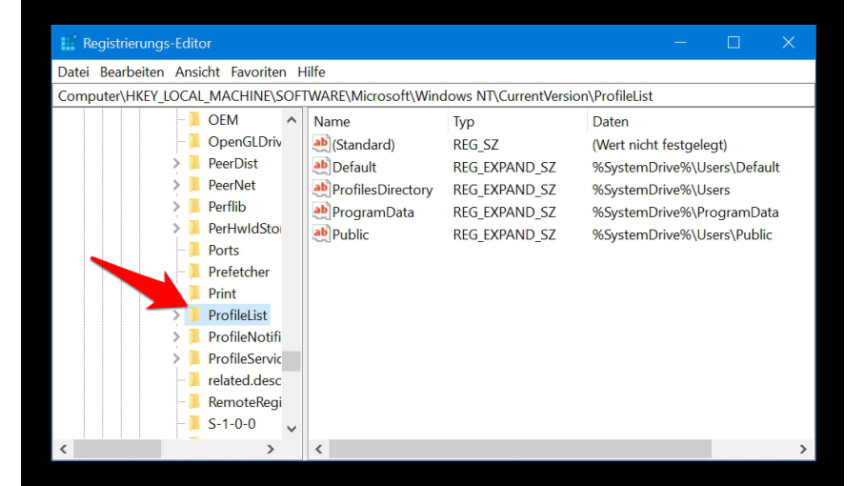Click the REG_SZ type cell

click(x=476, y=144)
